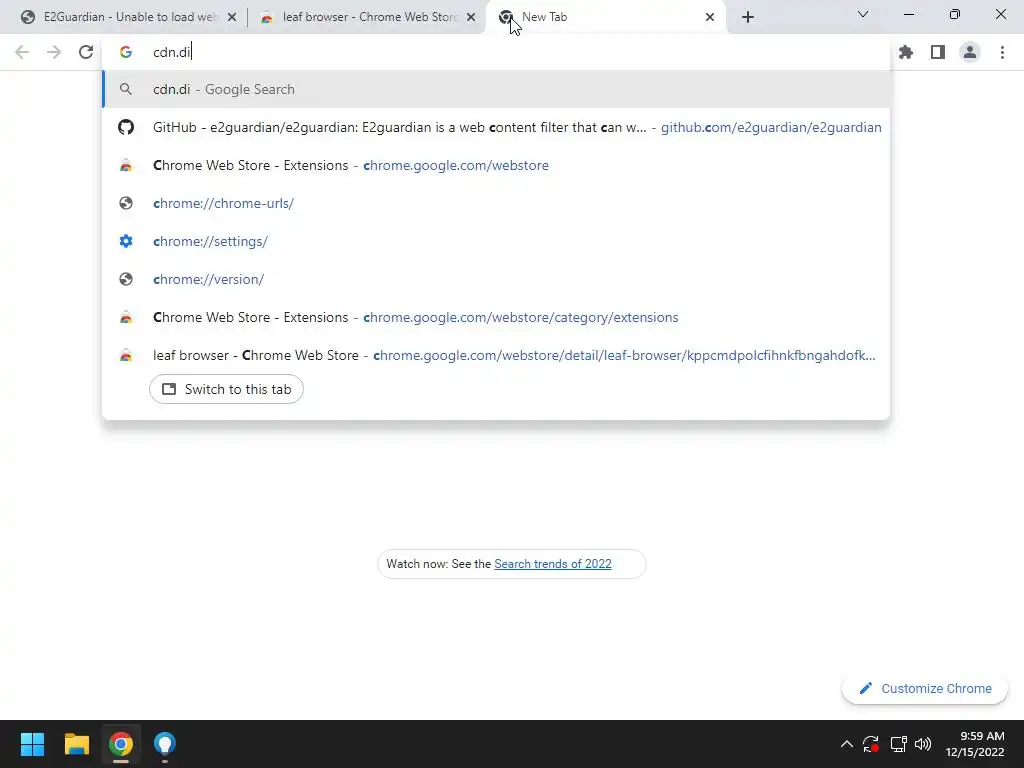This screenshot has height=768, width=1024.
Task: Open the Windows Start menu
Action: (x=32, y=744)
